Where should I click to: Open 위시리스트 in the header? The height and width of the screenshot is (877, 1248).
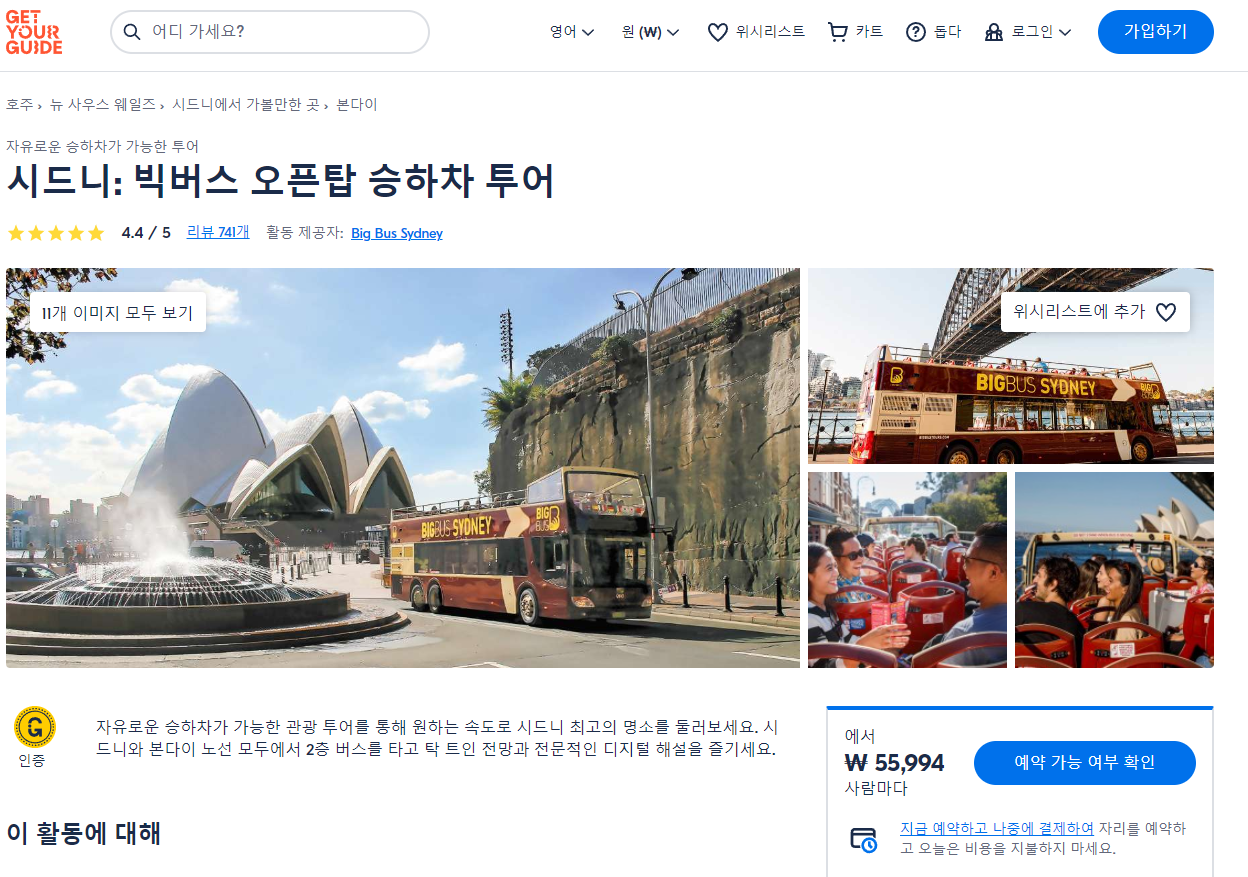click(756, 32)
